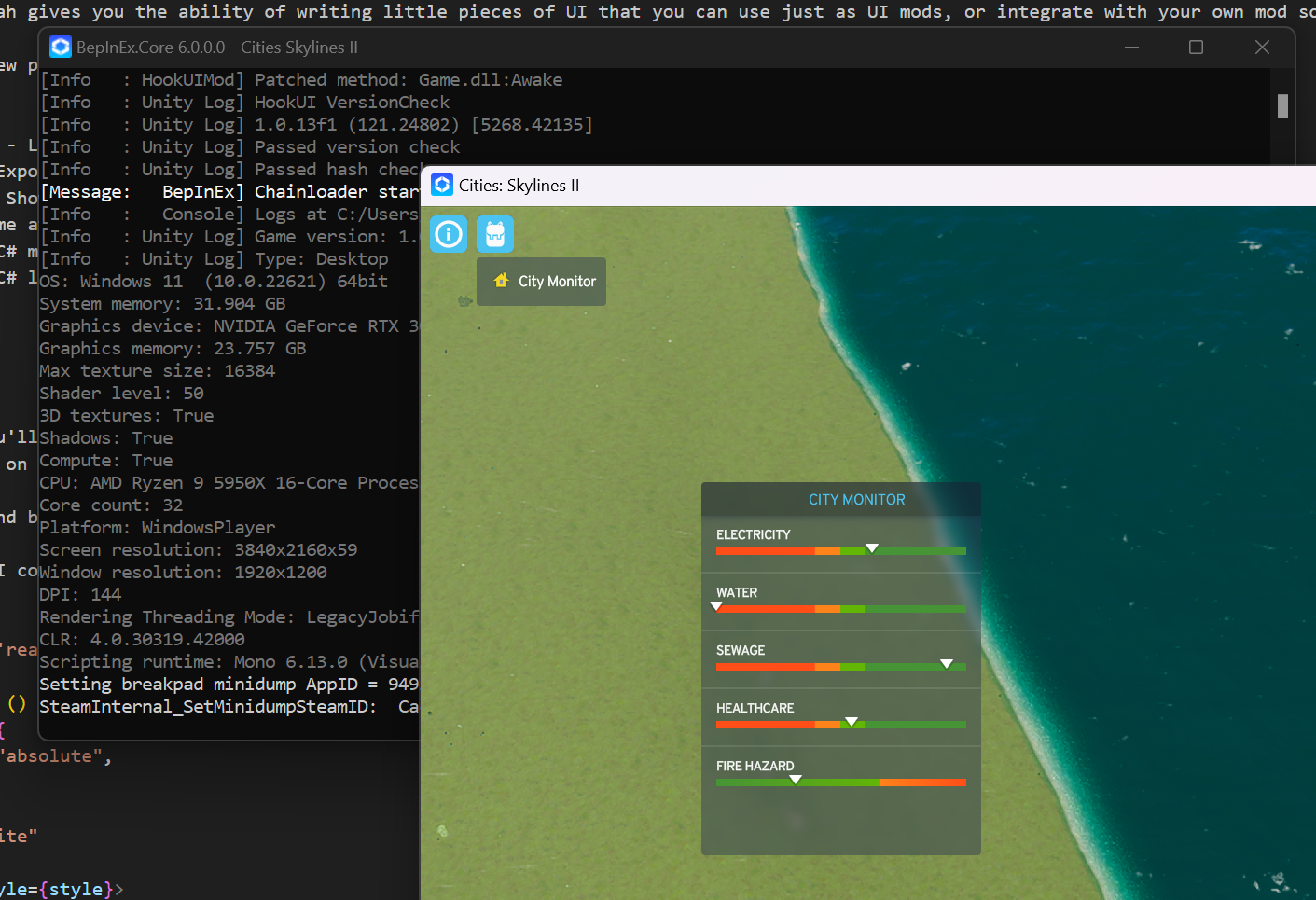Screen dimensions: 1316x900
Task: Click the BepInEx console scrollbar thumb
Action: click(x=1282, y=106)
